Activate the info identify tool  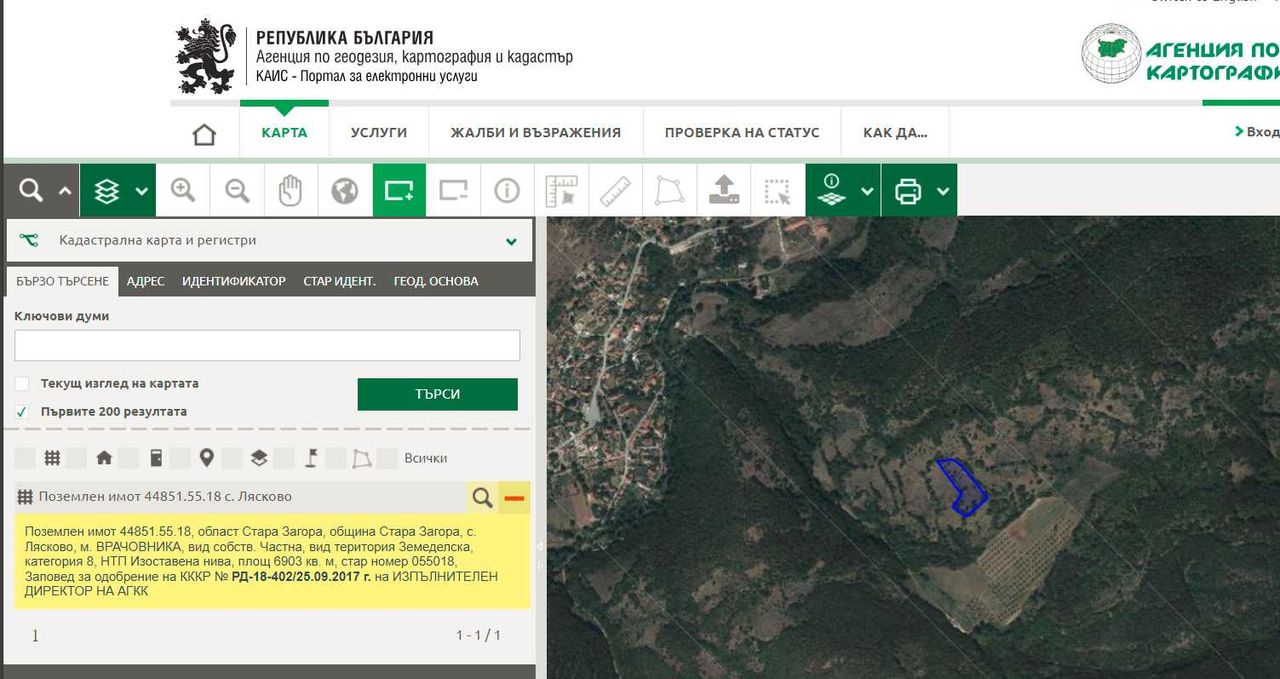click(x=507, y=190)
